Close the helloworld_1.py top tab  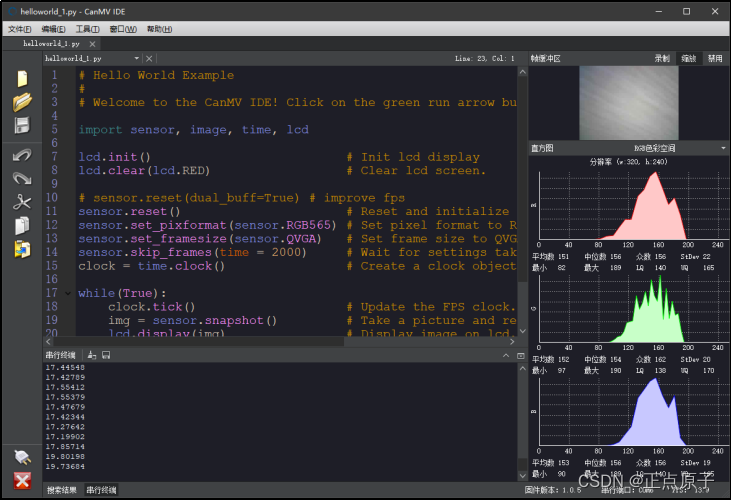coord(92,44)
